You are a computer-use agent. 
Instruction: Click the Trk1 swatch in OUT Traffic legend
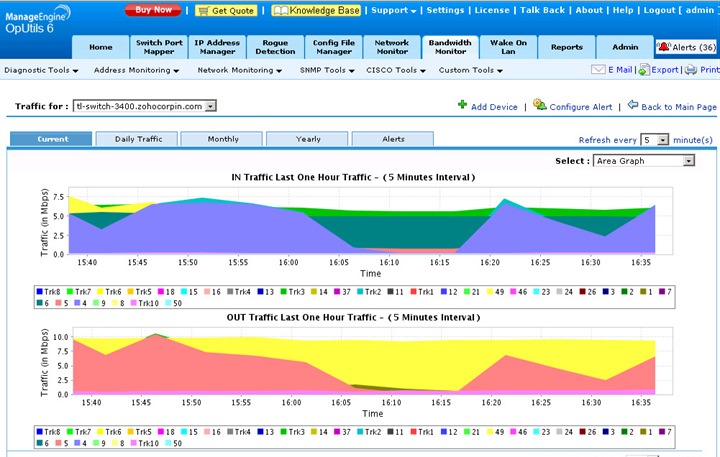click(413, 432)
